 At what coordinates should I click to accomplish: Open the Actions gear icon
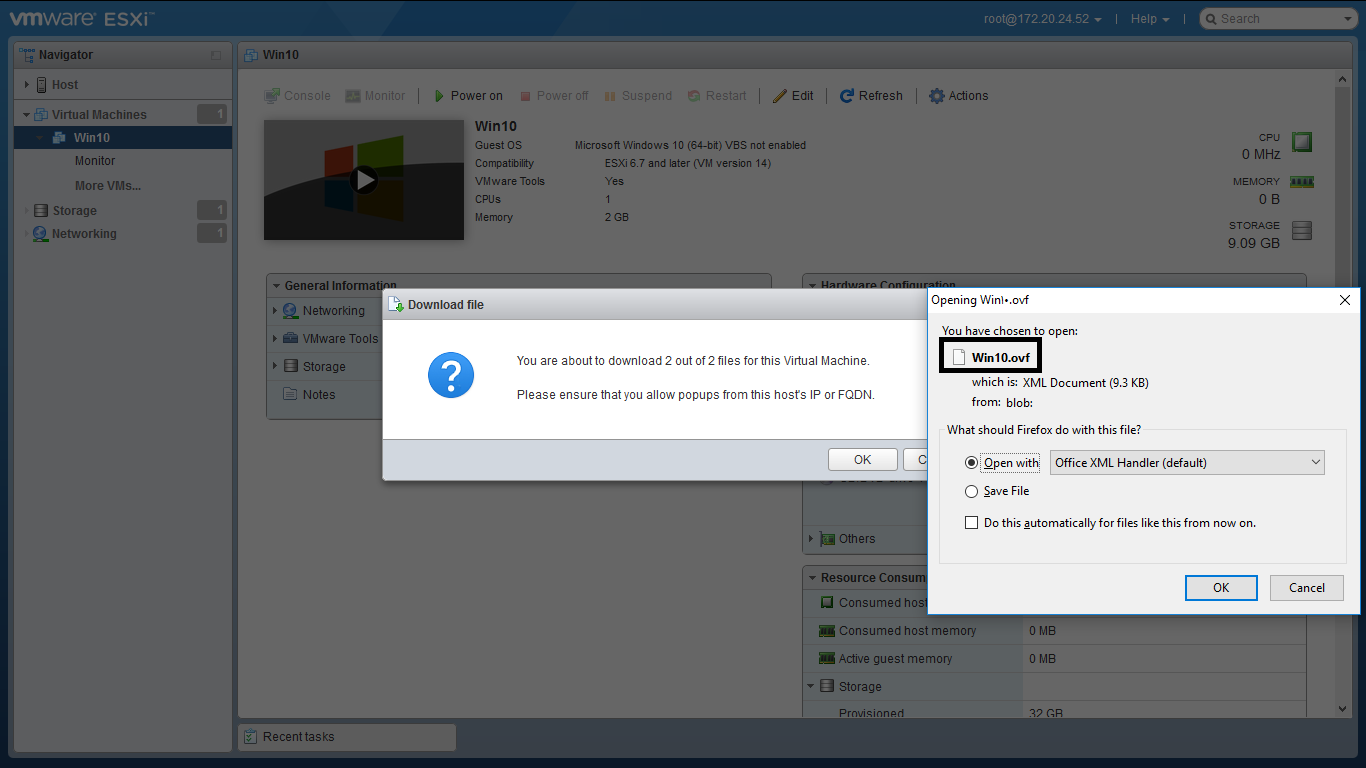pyautogui.click(x=936, y=96)
